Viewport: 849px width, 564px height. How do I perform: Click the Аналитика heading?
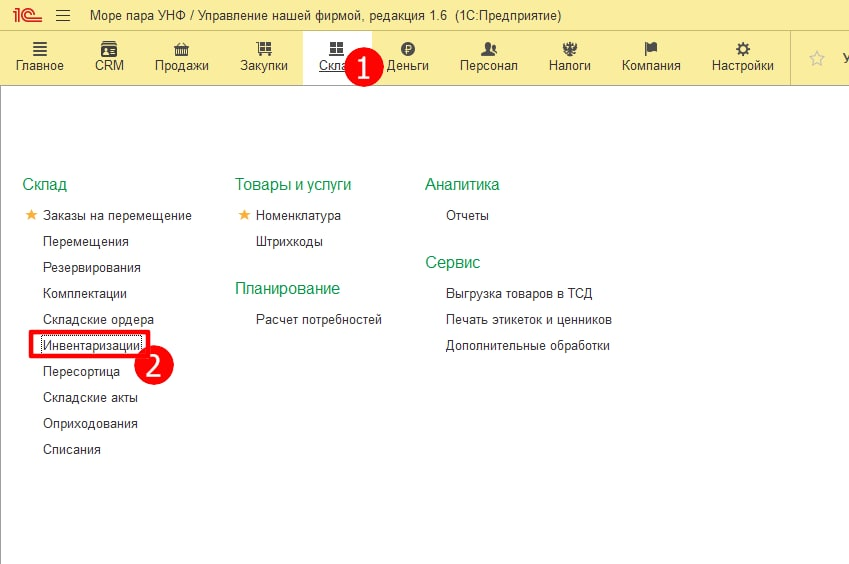coord(462,185)
